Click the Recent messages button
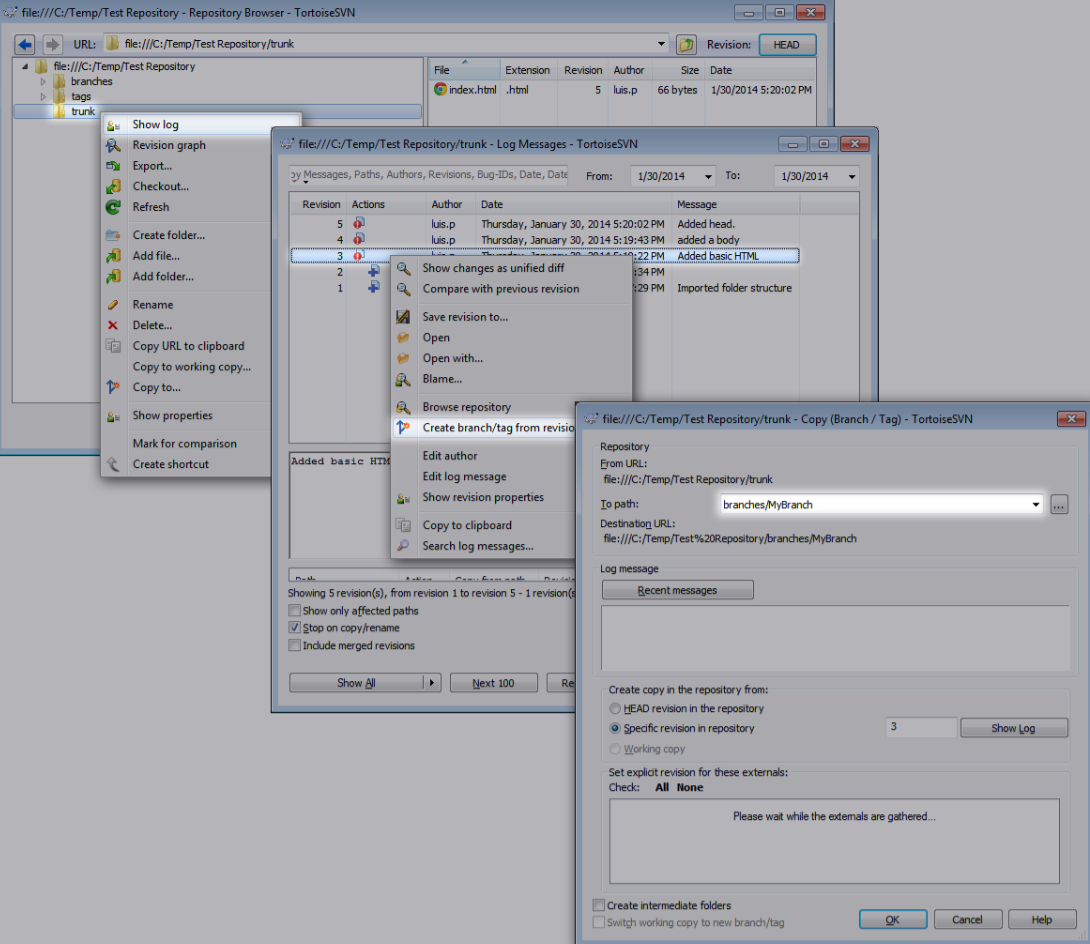Image resolution: width=1090 pixels, height=944 pixels. pyautogui.click(x=678, y=590)
